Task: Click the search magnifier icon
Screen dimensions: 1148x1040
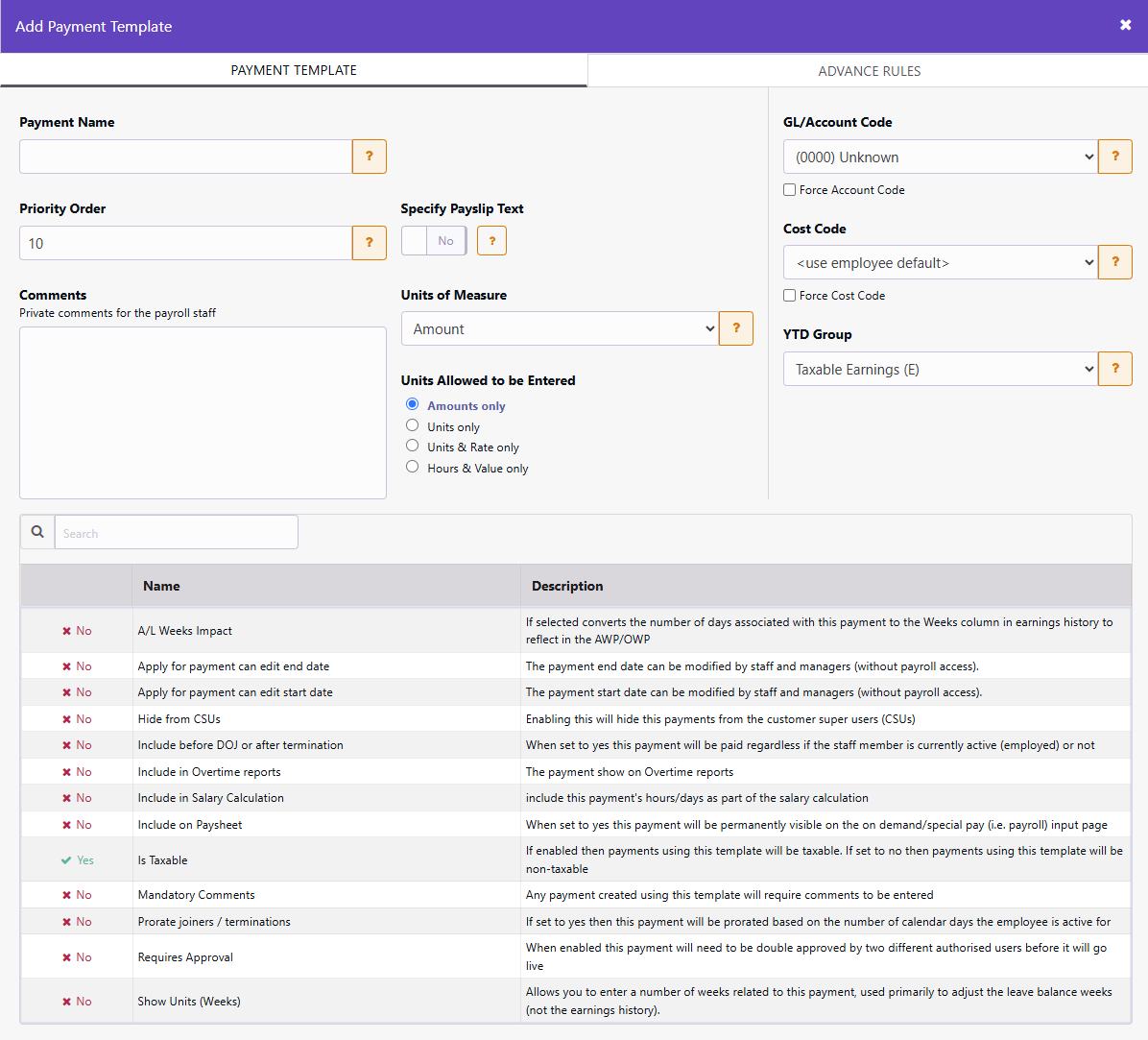Action: (x=37, y=532)
